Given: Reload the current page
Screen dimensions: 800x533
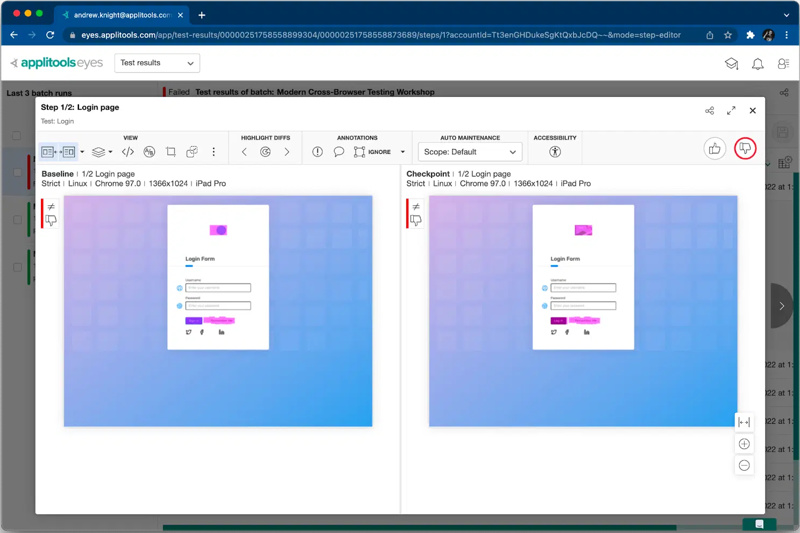Looking at the screenshot, I should [x=50, y=35].
